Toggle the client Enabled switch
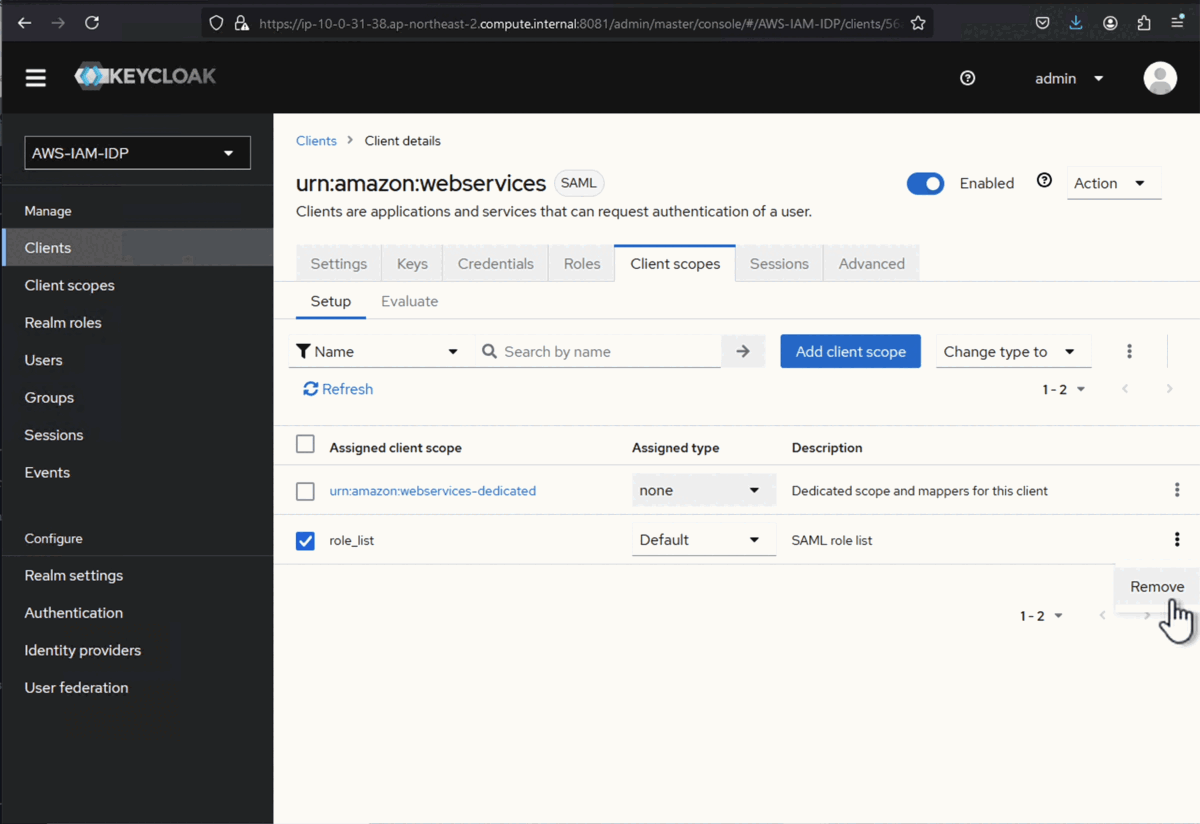This screenshot has width=1200, height=824. click(925, 183)
